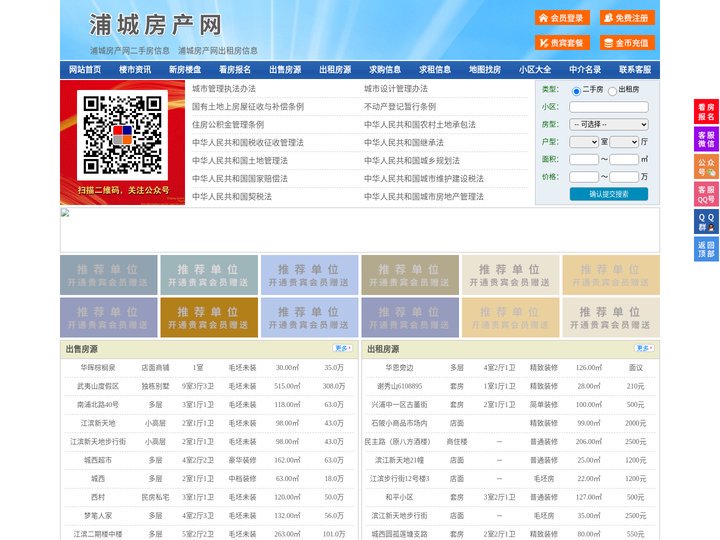
Task: Open 看房报名 navigation item
Action: 235,70
